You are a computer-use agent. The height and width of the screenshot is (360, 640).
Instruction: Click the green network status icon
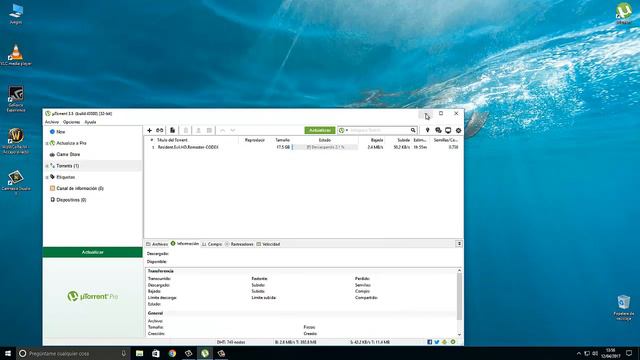[453, 342]
